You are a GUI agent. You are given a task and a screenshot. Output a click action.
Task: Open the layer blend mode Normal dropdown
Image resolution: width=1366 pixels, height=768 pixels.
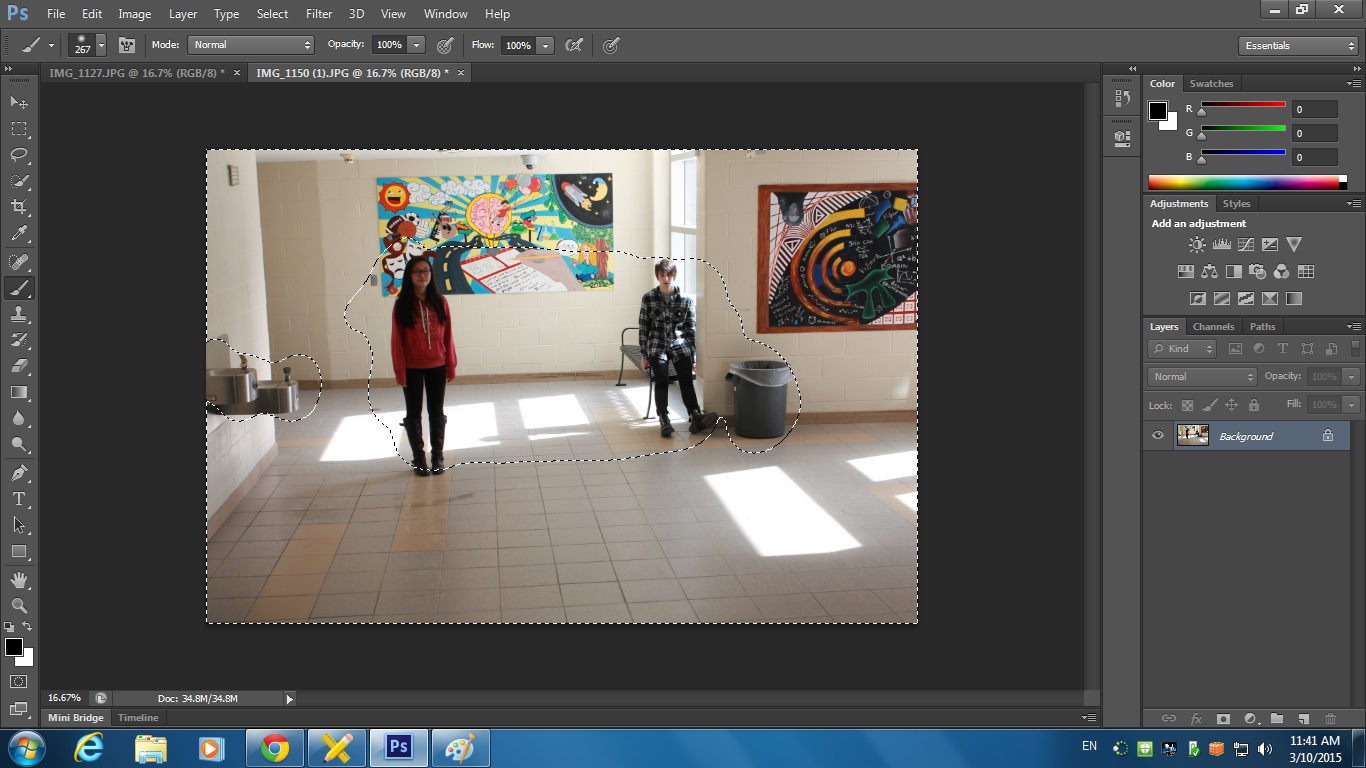coord(1202,376)
